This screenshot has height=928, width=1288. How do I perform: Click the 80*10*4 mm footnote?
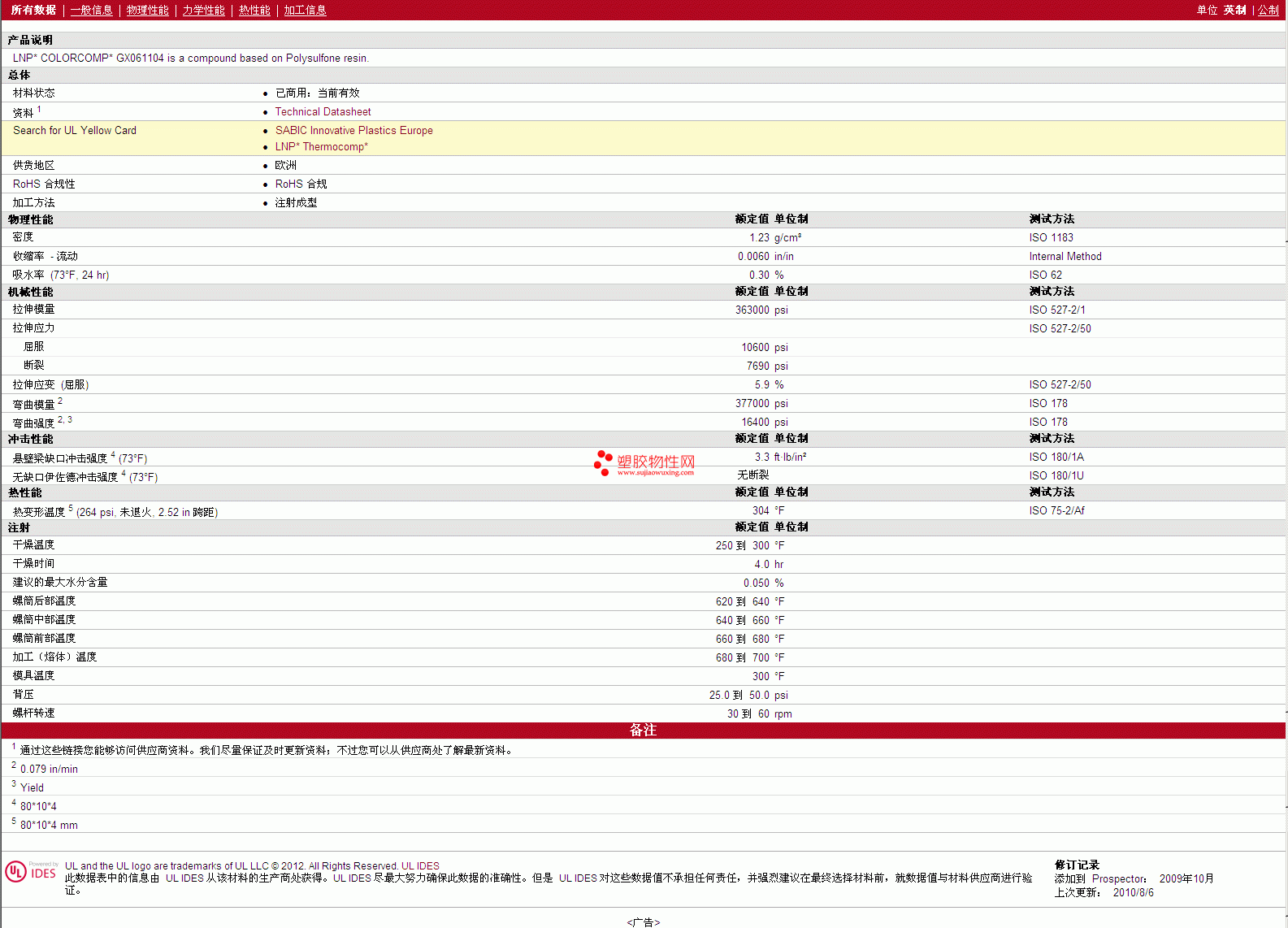coord(49,826)
